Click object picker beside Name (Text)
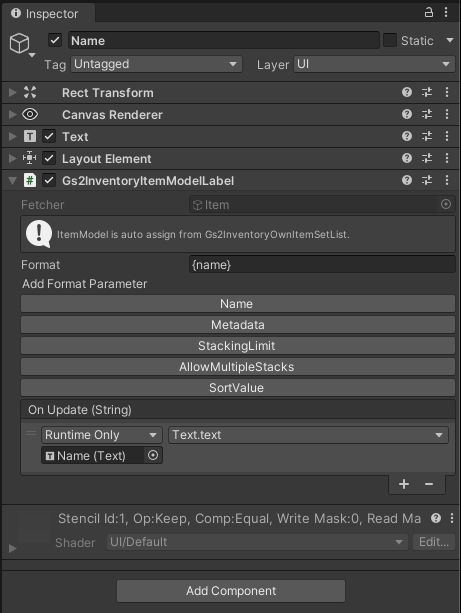 pyautogui.click(x=153, y=455)
